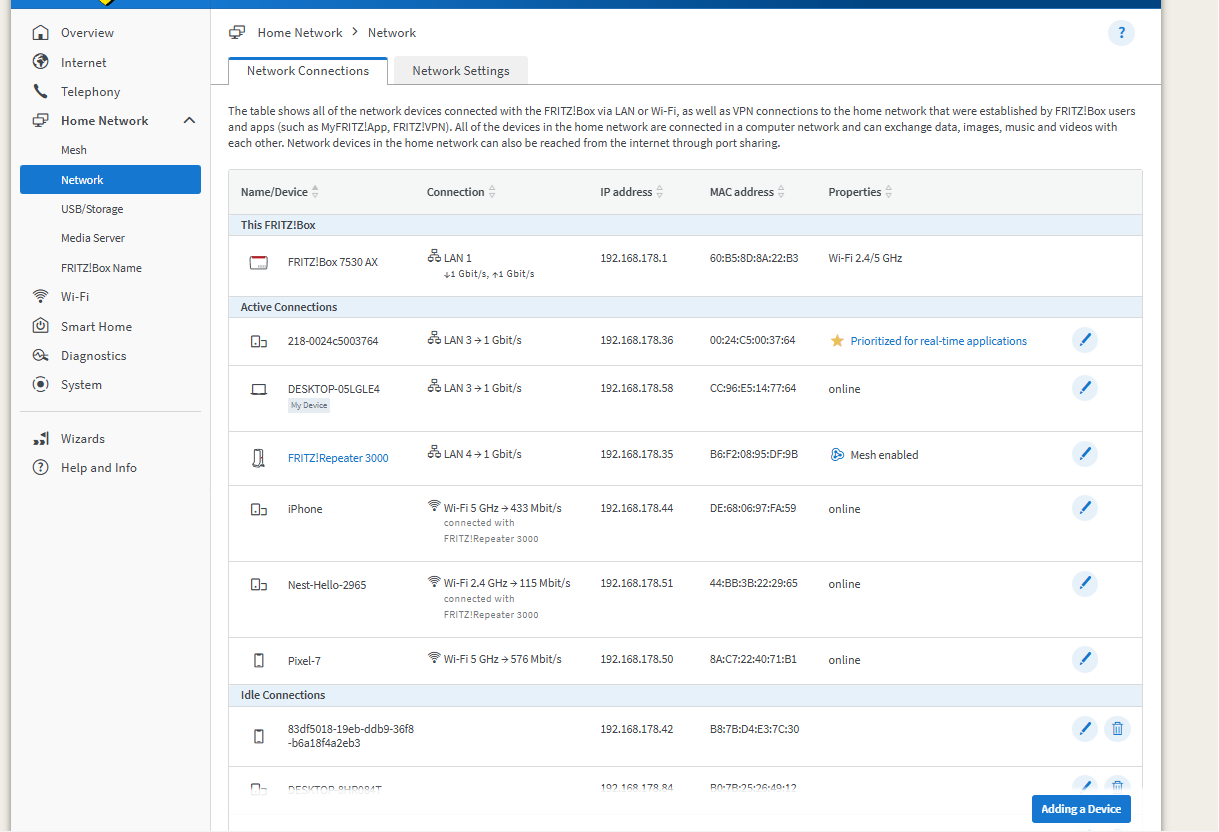Screen dimensions: 1219x832
Task: Open the FRITZ!Repeater 3000 link
Action: 338,458
